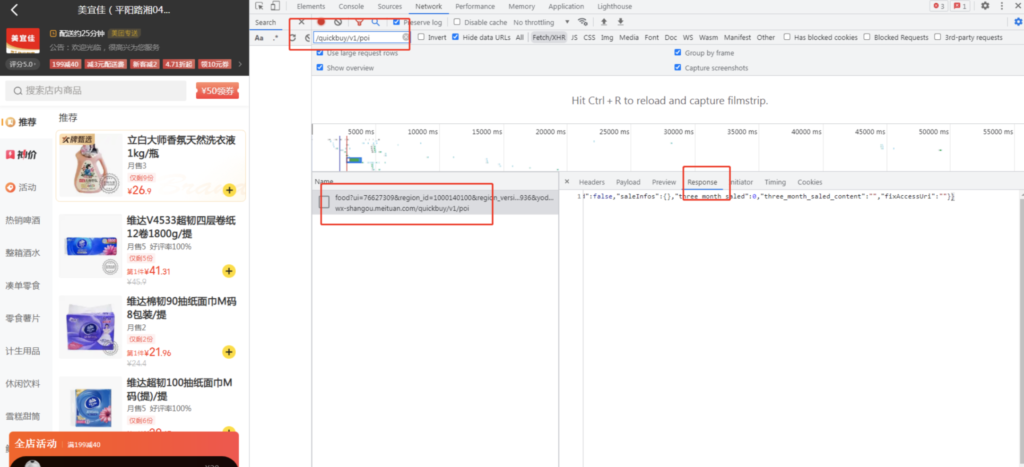Click the red record network log button
Viewport: 1024px width, 467px height.
click(322, 22)
